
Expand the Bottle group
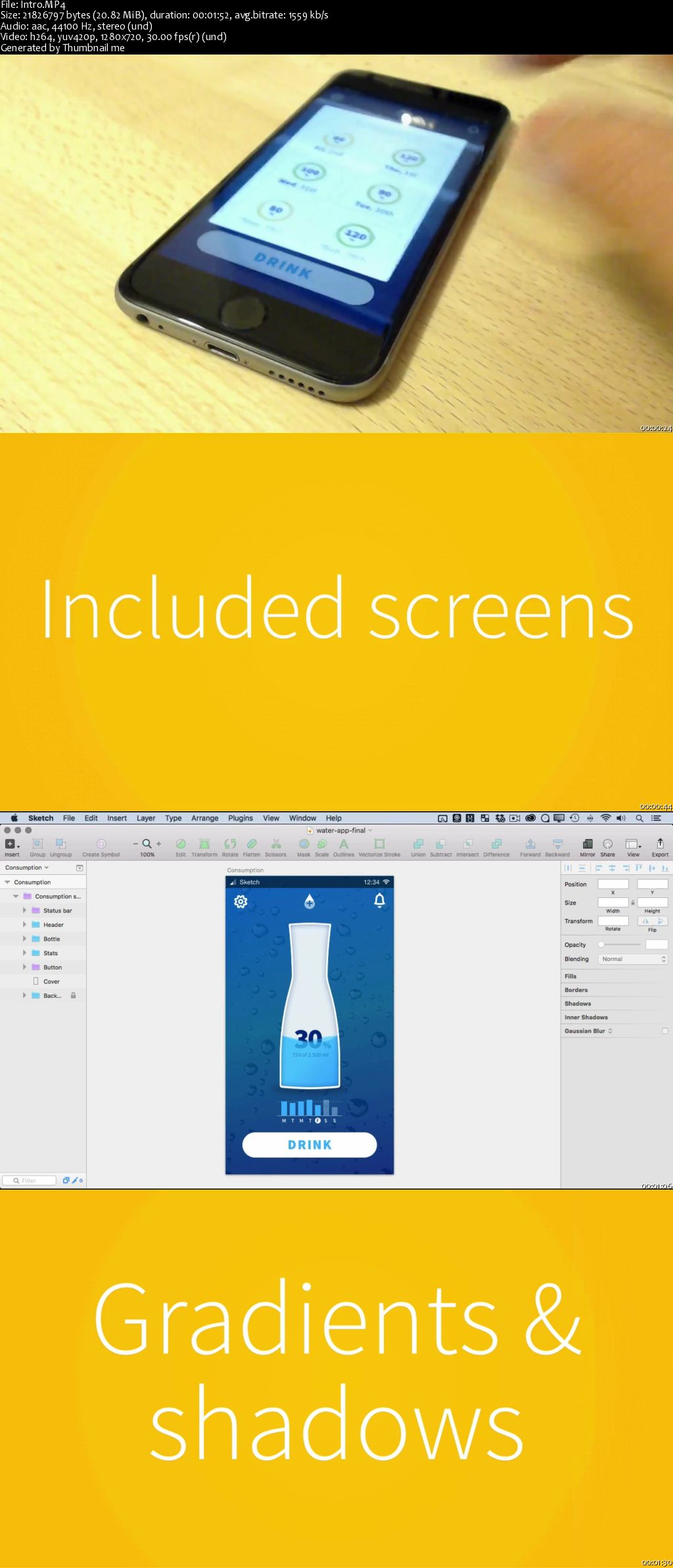[x=24, y=939]
